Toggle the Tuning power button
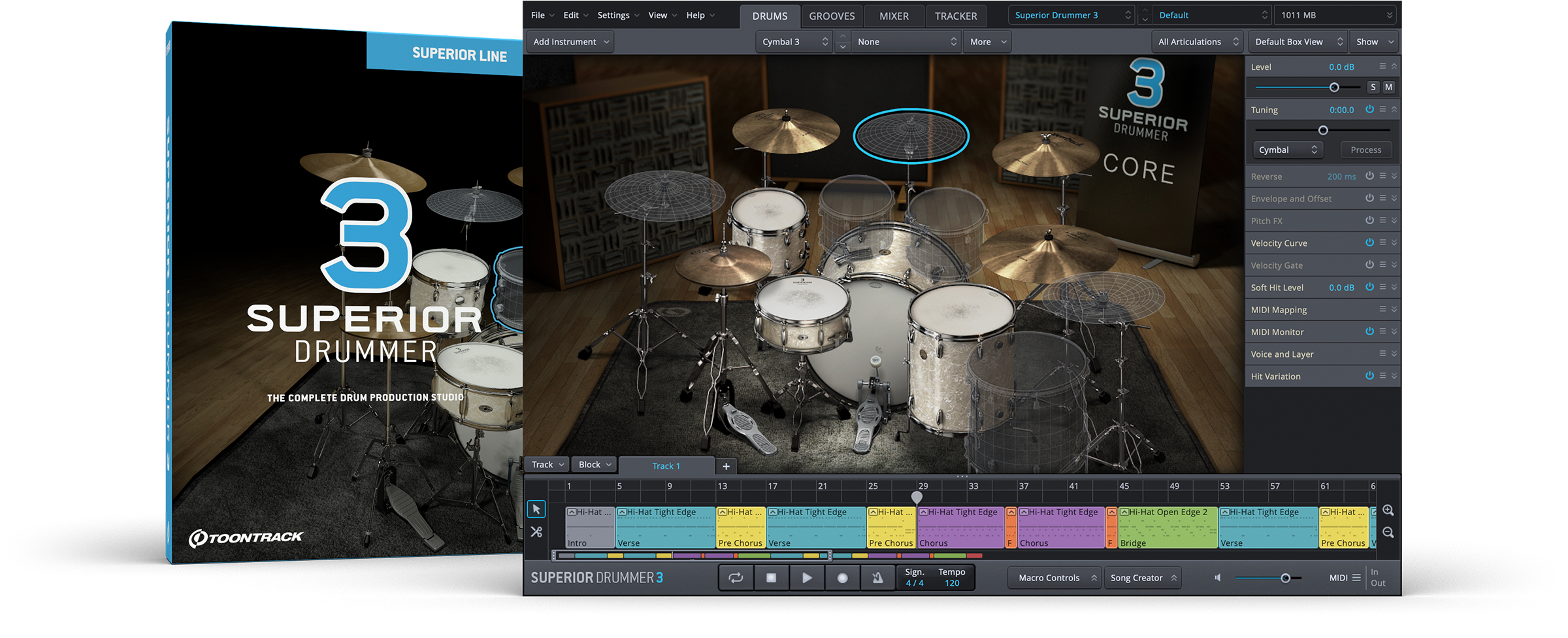The height and width of the screenshot is (638, 1568). click(1369, 109)
